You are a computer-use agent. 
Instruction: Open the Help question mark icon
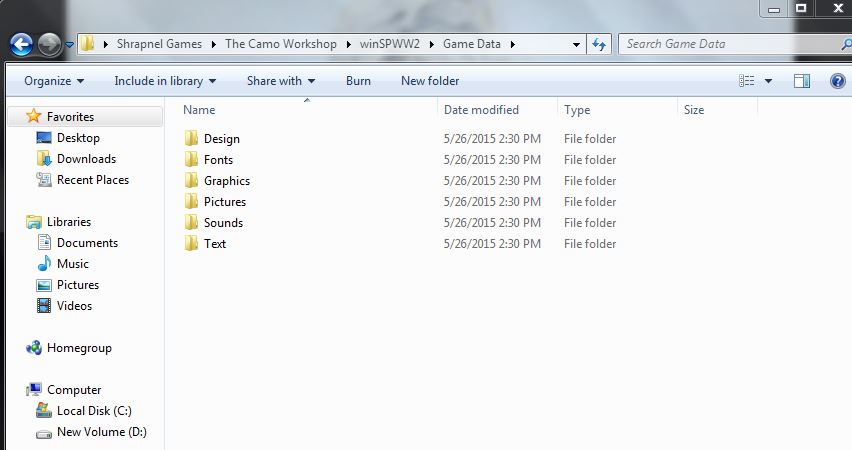click(x=837, y=81)
